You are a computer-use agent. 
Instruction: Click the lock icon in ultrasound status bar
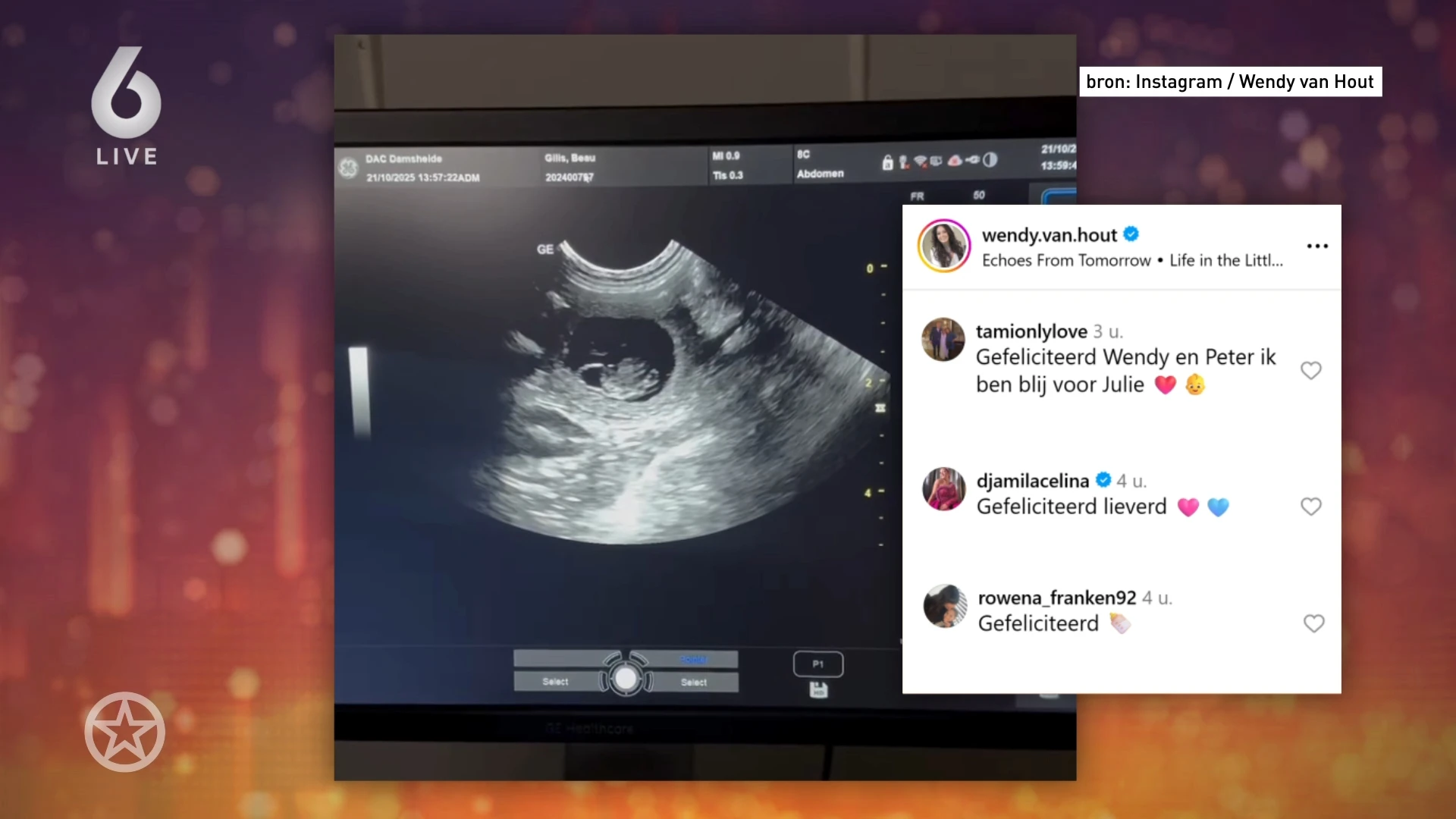(887, 162)
